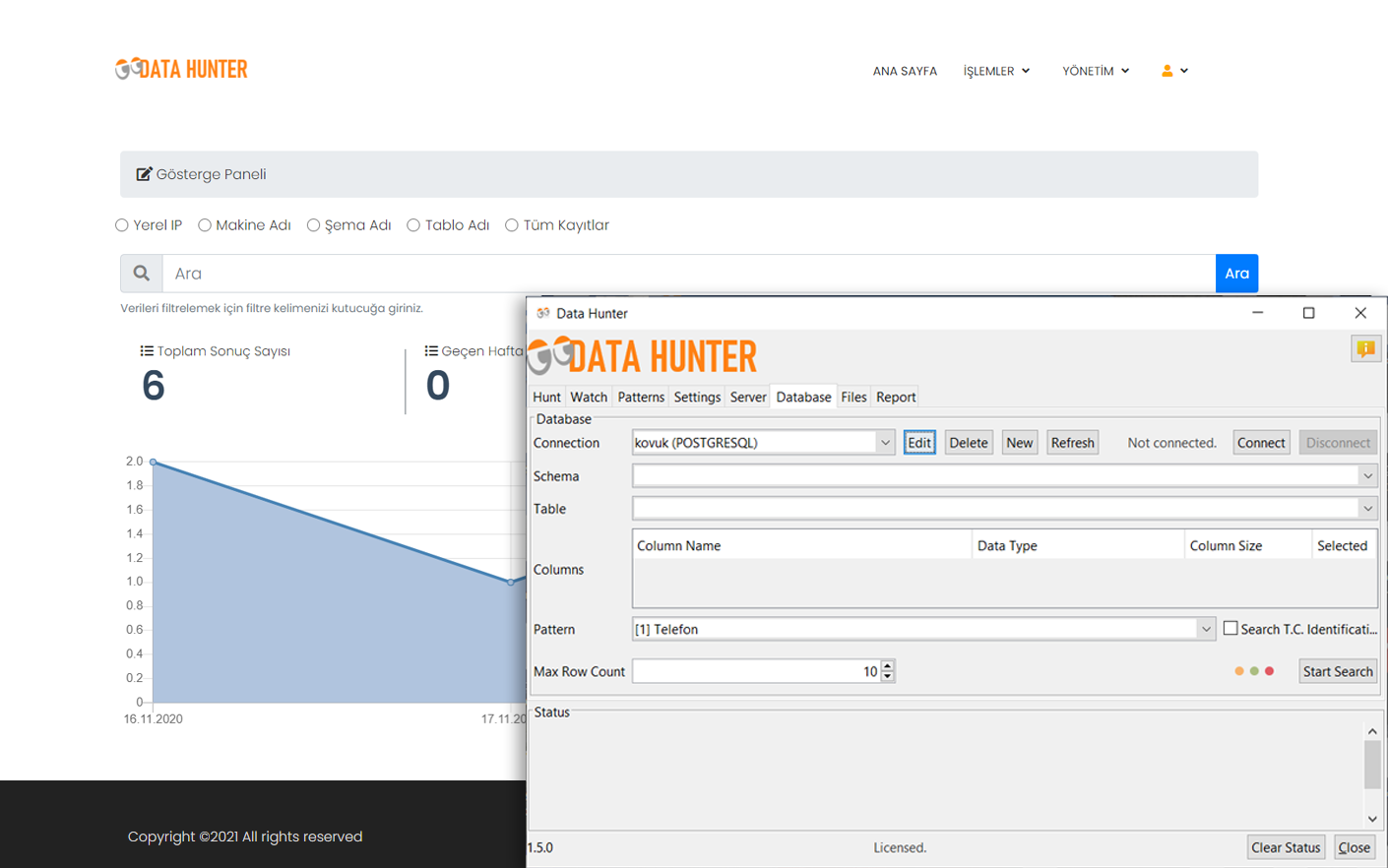Switch to the Report tab
The height and width of the screenshot is (868, 1388).
coord(896,397)
